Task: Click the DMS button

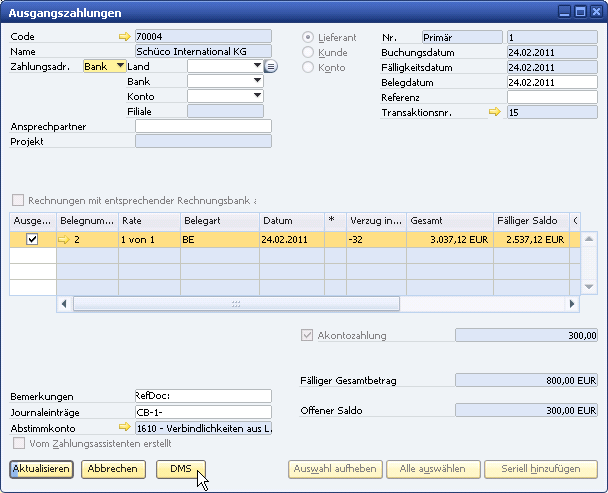Action: pyautogui.click(x=181, y=469)
